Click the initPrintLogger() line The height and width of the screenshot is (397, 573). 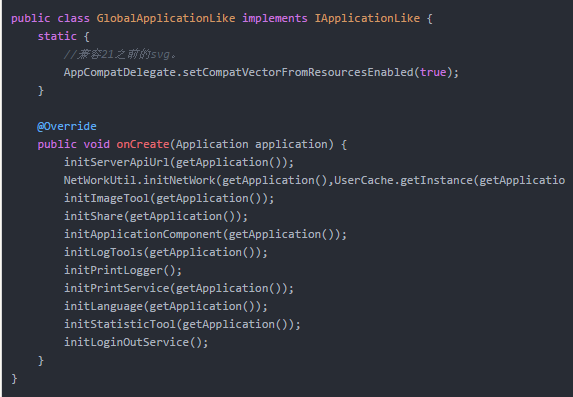coord(123,270)
